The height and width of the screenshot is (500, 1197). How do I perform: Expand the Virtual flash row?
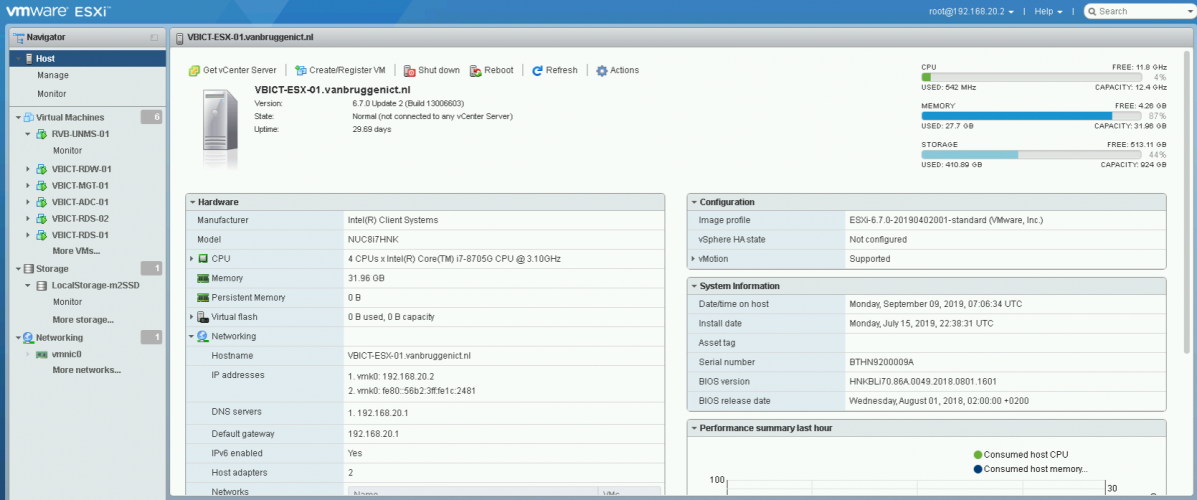[x=191, y=317]
